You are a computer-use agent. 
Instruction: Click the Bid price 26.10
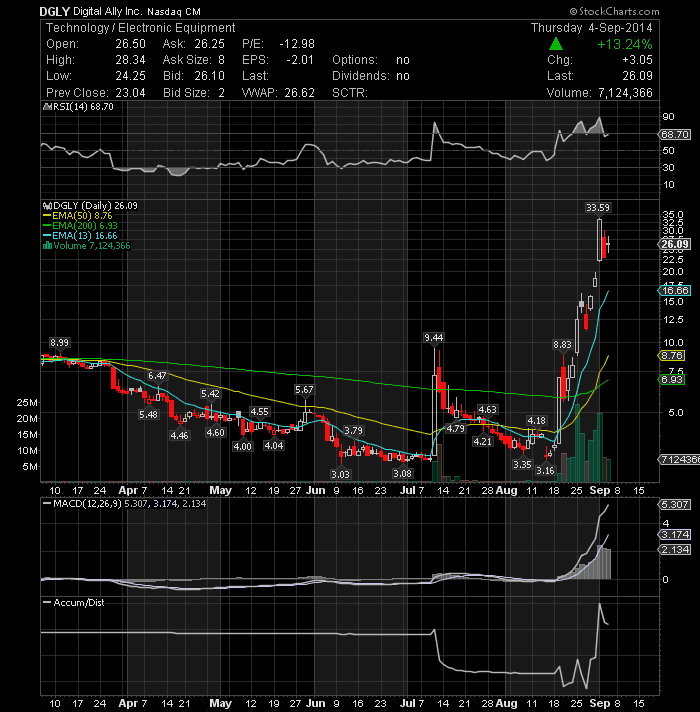[x=209, y=75]
